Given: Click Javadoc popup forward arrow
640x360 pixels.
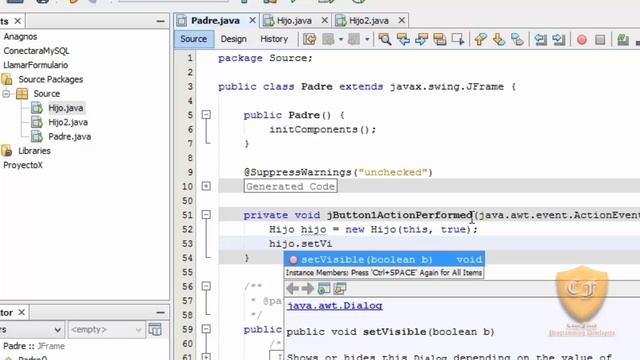Looking at the screenshot, I should pos(308,289).
